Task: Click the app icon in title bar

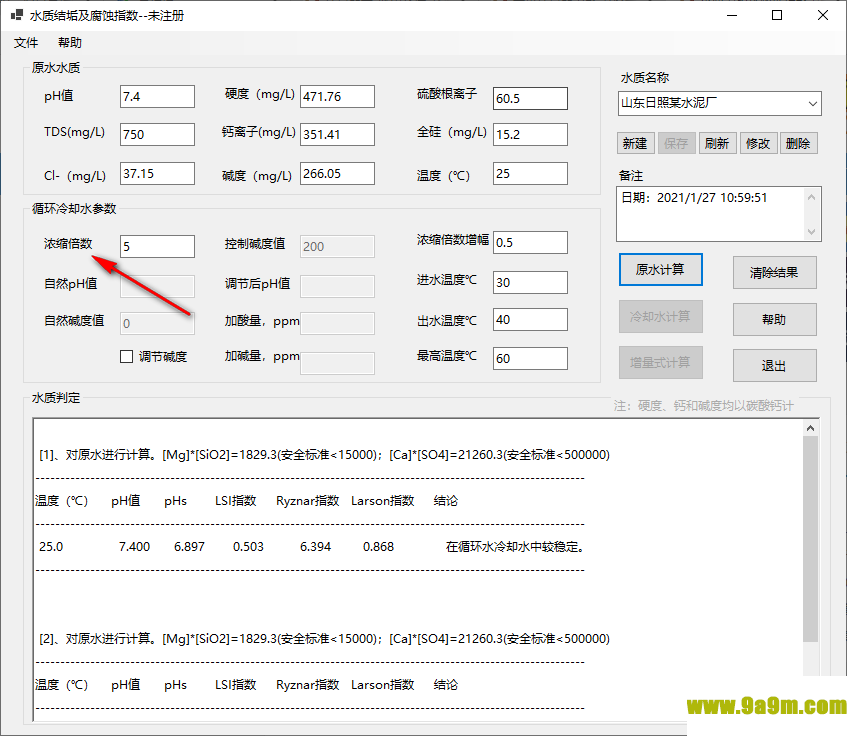Action: (17, 15)
